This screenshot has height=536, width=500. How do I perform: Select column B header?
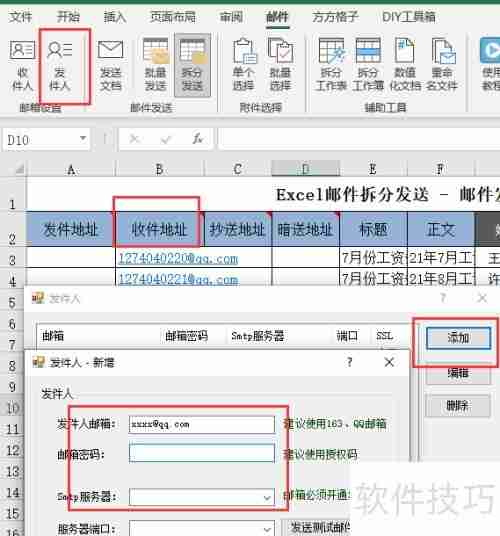point(159,170)
